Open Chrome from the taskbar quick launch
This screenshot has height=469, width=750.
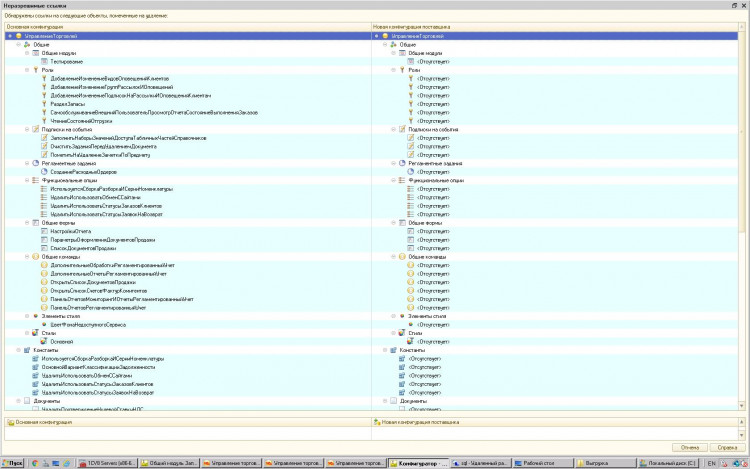click(34, 463)
